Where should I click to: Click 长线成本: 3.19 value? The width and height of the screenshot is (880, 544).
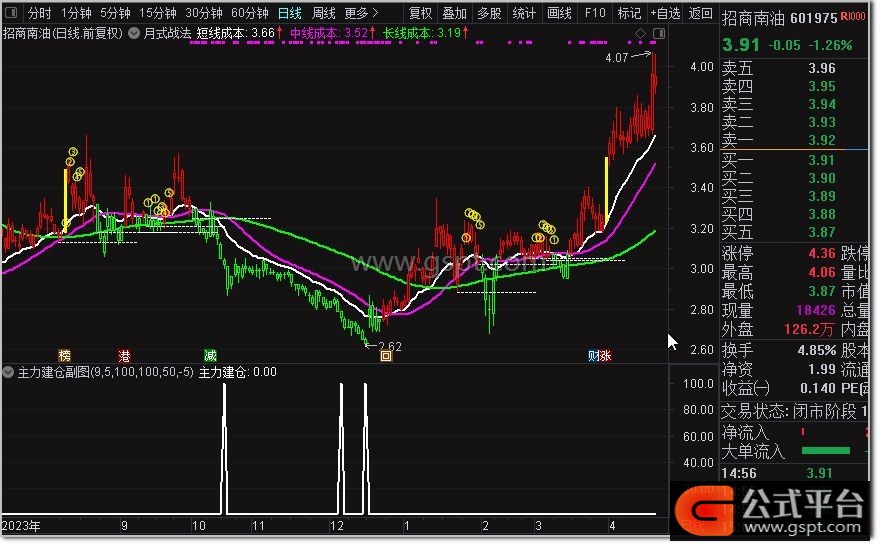pyautogui.click(x=426, y=33)
